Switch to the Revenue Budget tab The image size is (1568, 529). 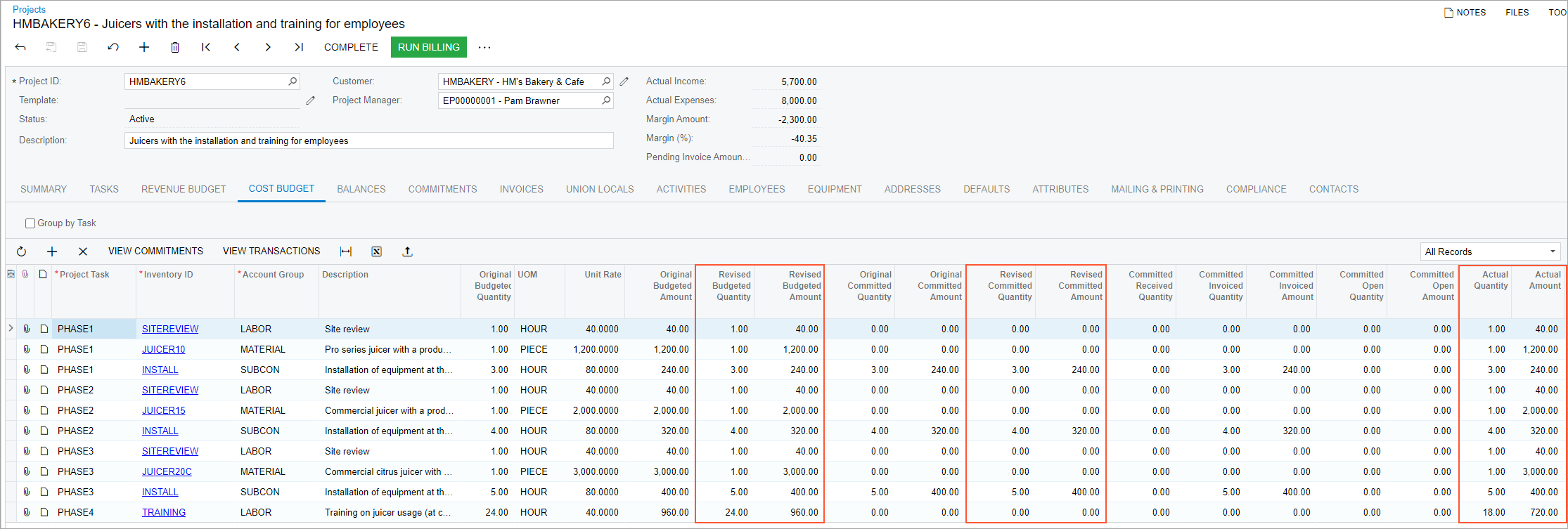pos(184,189)
